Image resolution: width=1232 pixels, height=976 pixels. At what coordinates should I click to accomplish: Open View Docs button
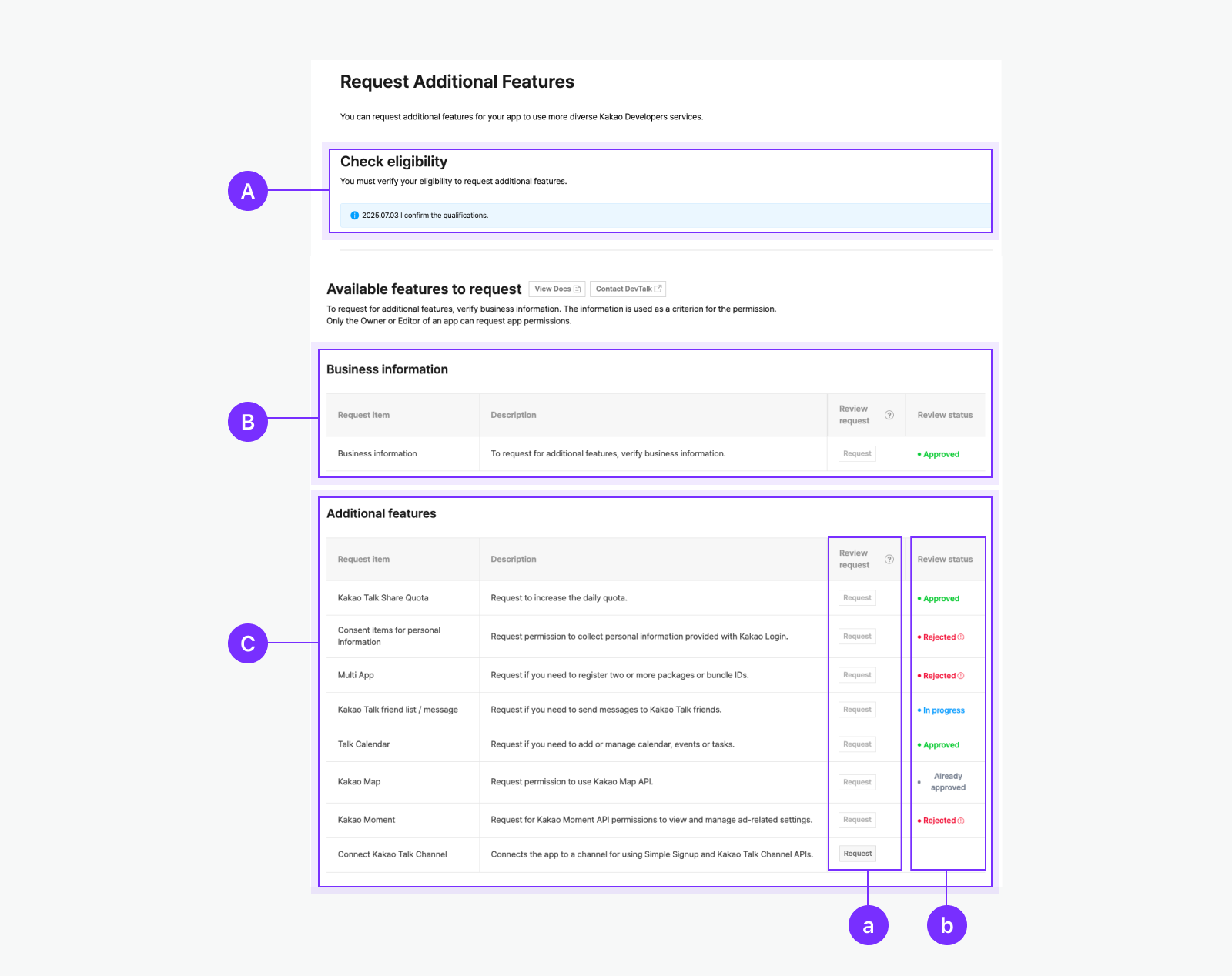click(x=557, y=289)
